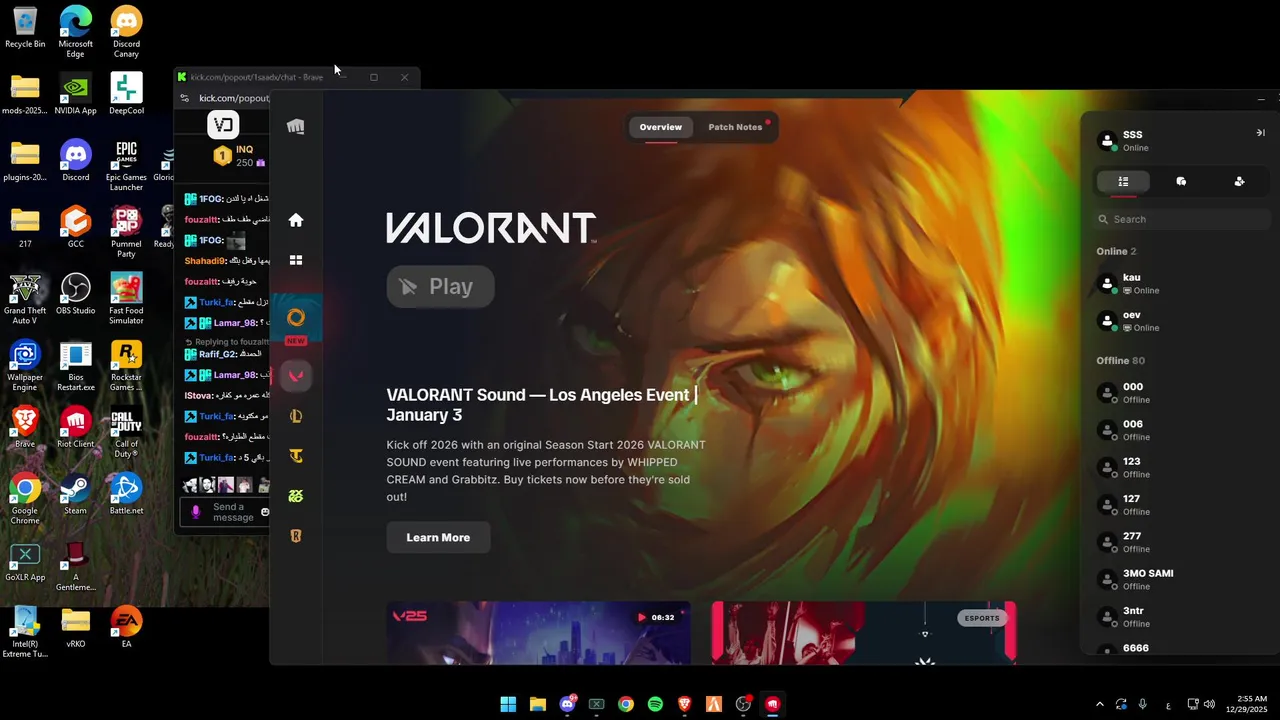Select offline friend 000
Image resolution: width=1280 pixels, height=720 pixels.
coord(1181,393)
